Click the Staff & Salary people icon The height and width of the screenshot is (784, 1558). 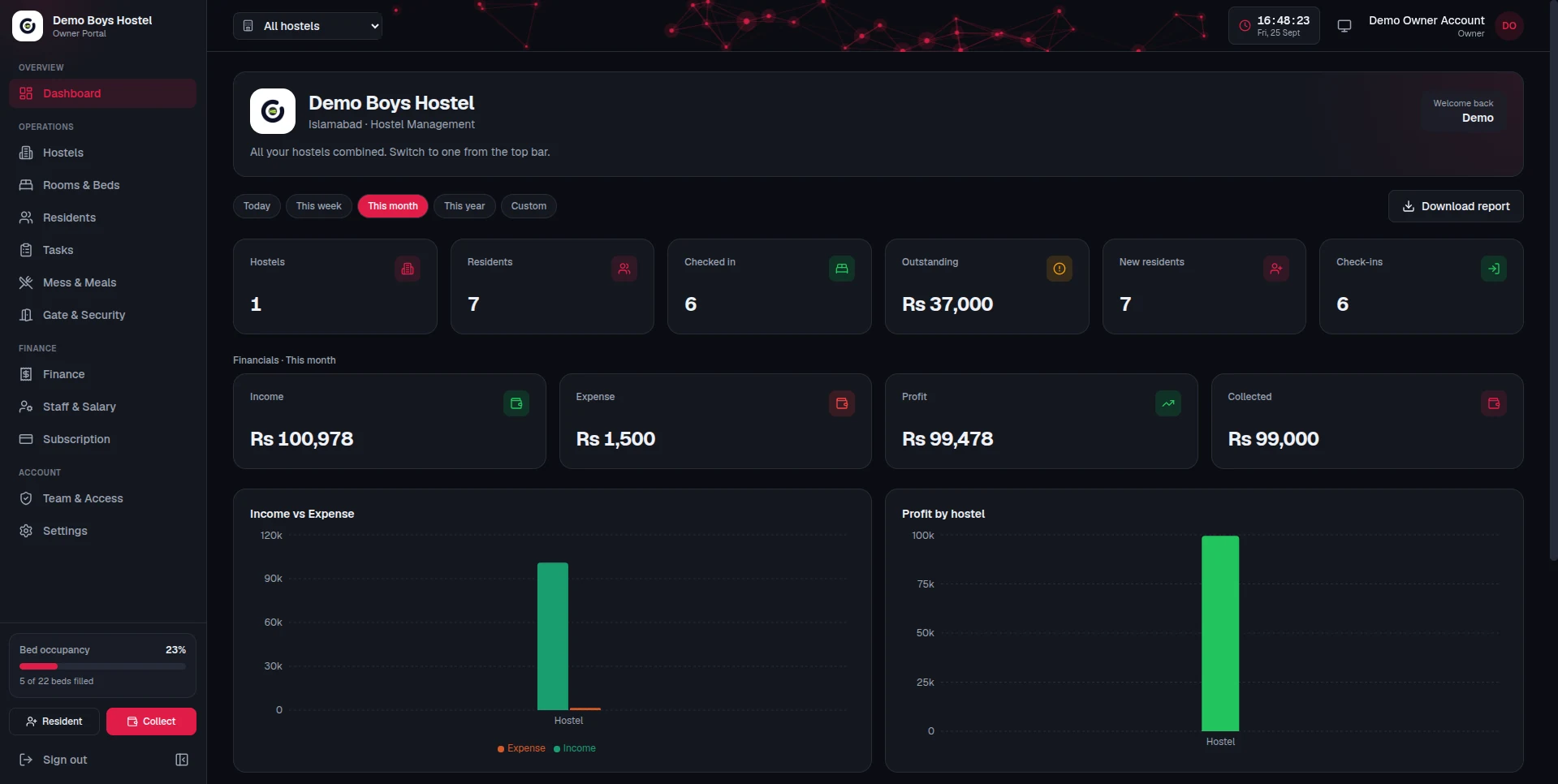click(x=26, y=407)
